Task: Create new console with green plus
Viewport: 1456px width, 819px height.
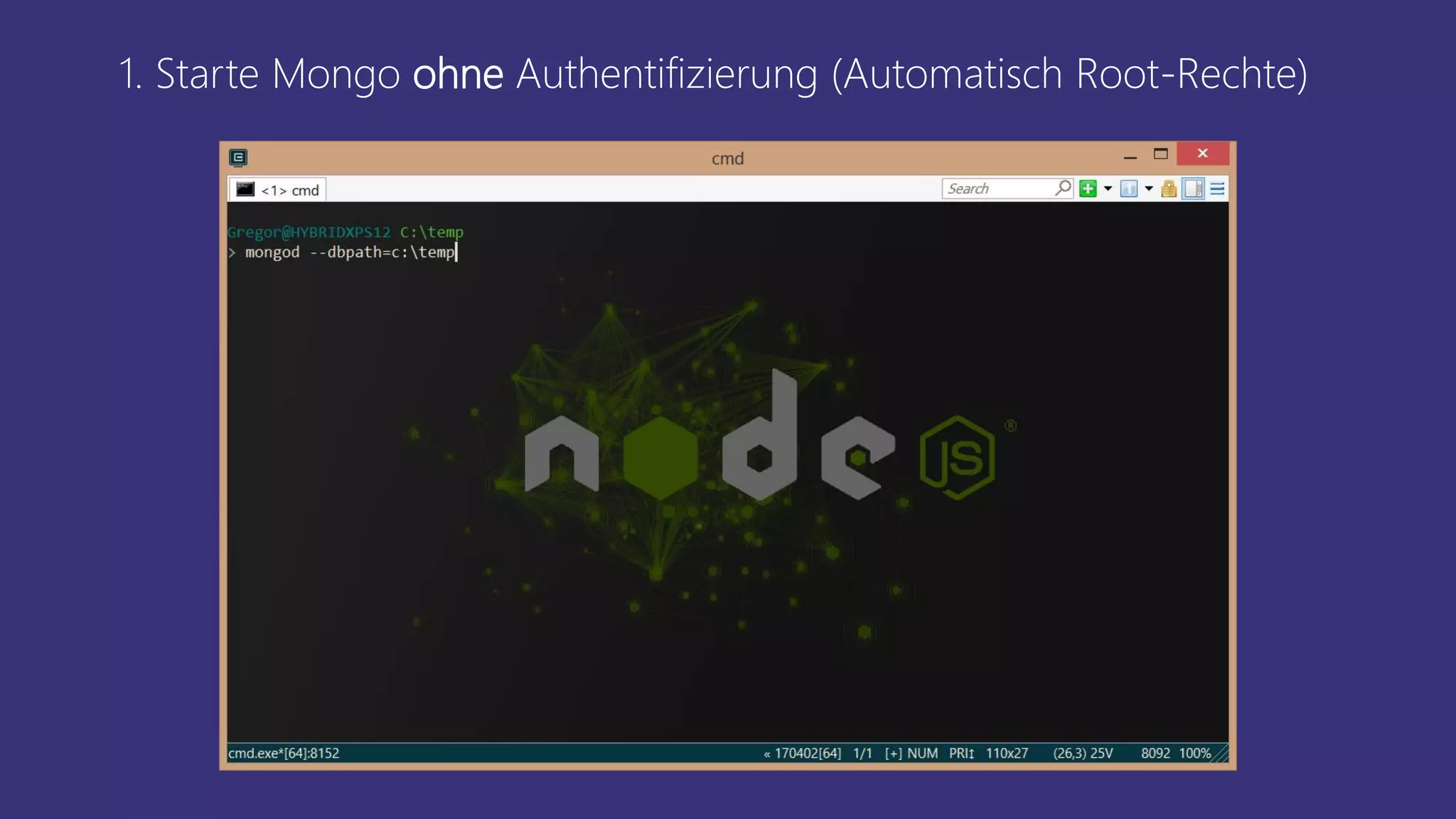Action: click(x=1088, y=188)
